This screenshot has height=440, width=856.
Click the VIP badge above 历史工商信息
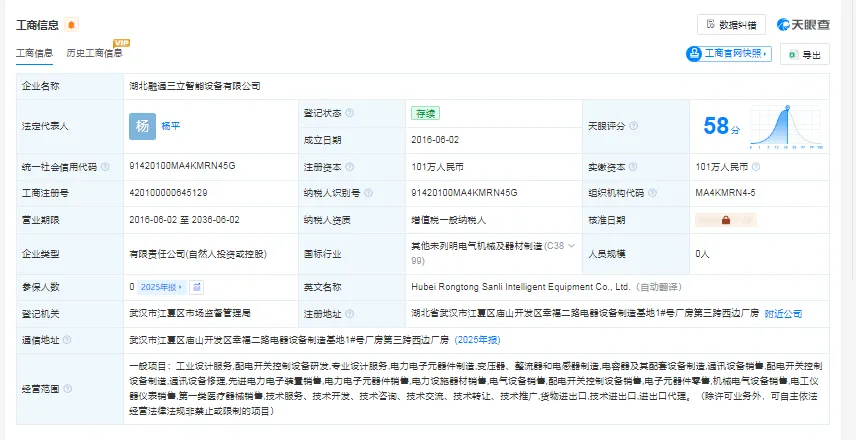click(x=121, y=43)
